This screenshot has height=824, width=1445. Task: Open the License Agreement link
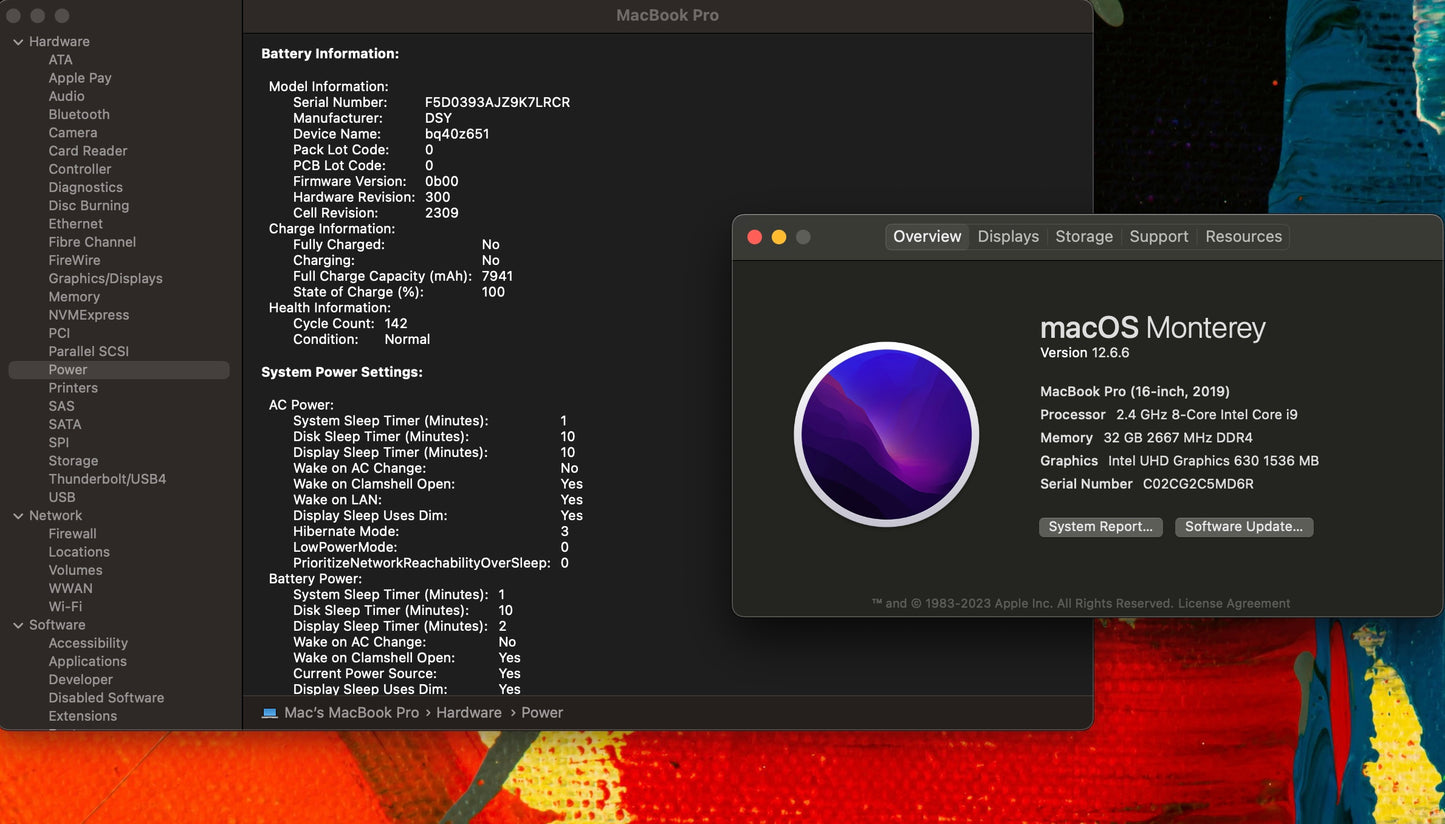1234,604
